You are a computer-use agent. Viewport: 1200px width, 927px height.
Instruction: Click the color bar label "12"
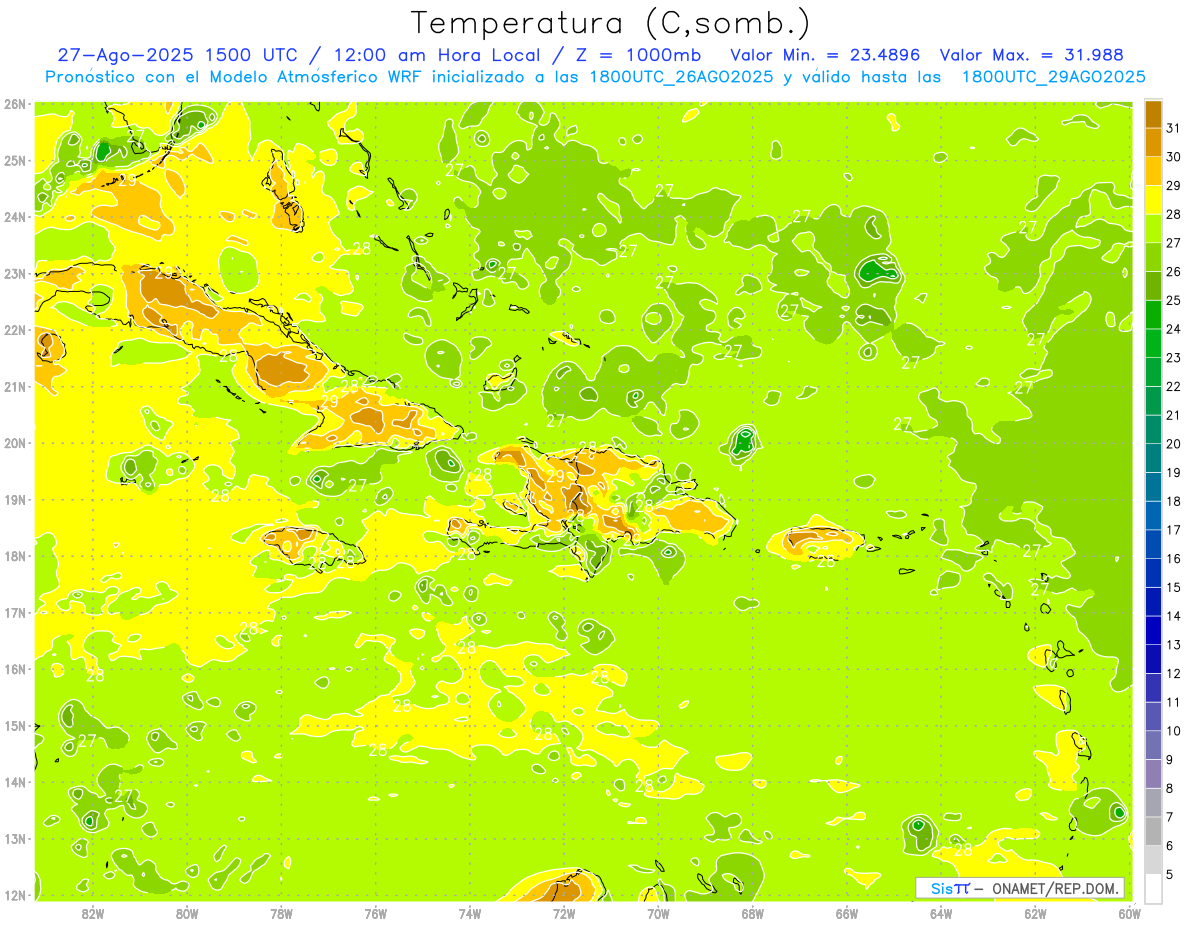click(1173, 673)
